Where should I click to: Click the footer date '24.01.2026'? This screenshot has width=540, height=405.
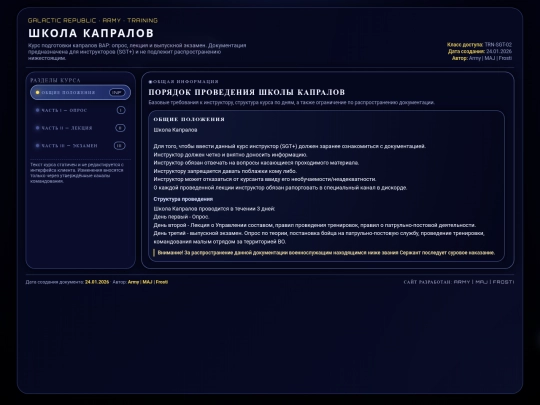click(x=97, y=282)
